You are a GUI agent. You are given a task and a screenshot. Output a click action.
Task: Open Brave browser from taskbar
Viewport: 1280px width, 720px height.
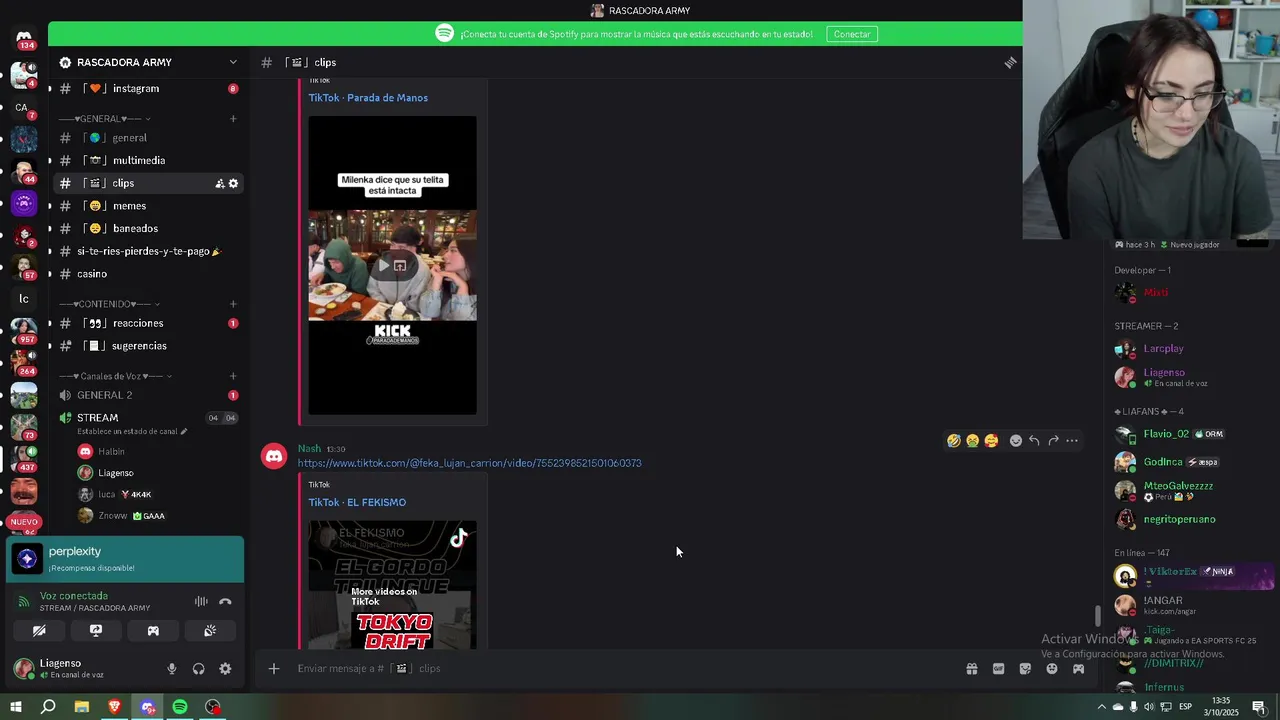pyautogui.click(x=114, y=707)
